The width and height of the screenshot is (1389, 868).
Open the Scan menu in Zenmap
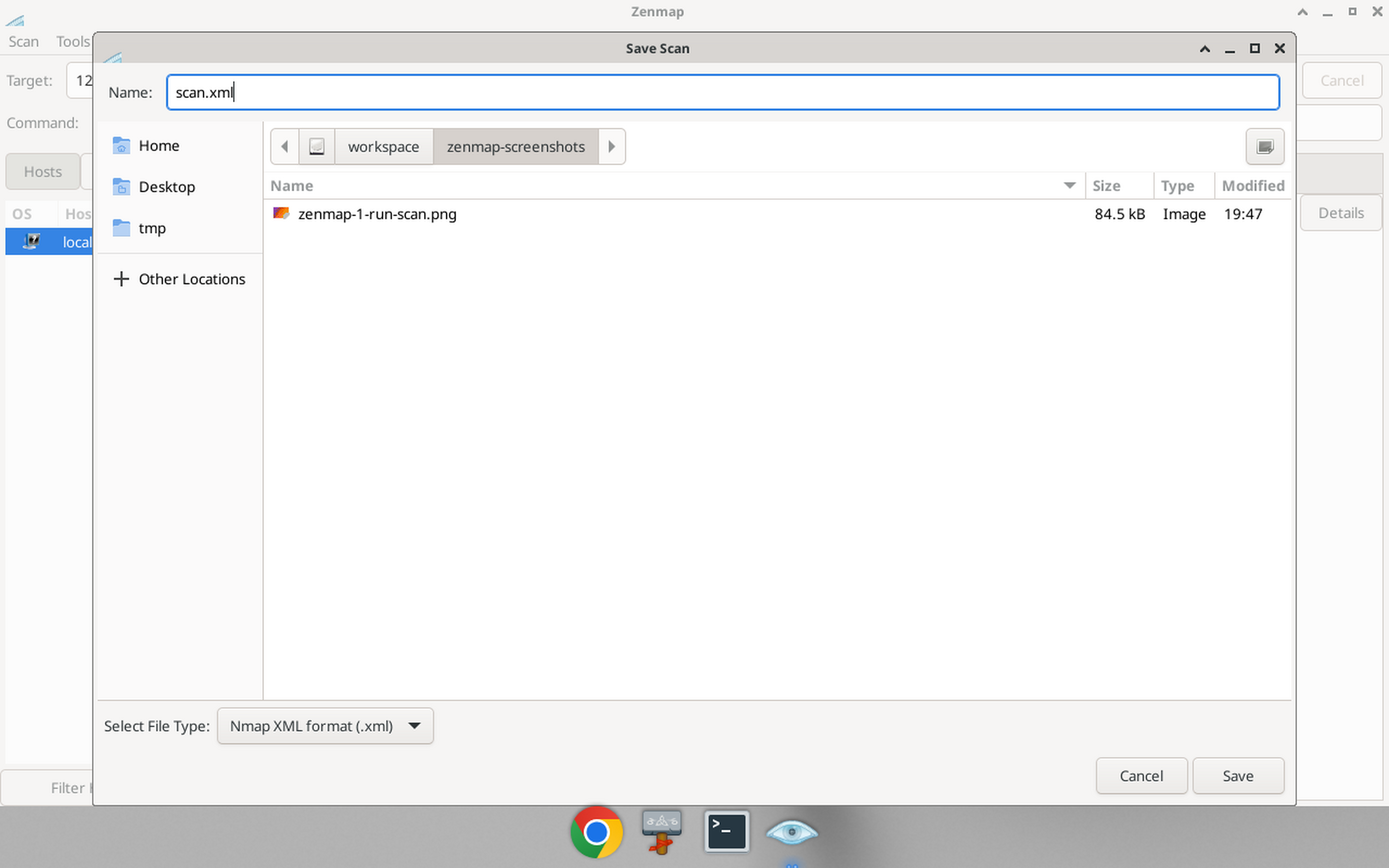(24, 41)
